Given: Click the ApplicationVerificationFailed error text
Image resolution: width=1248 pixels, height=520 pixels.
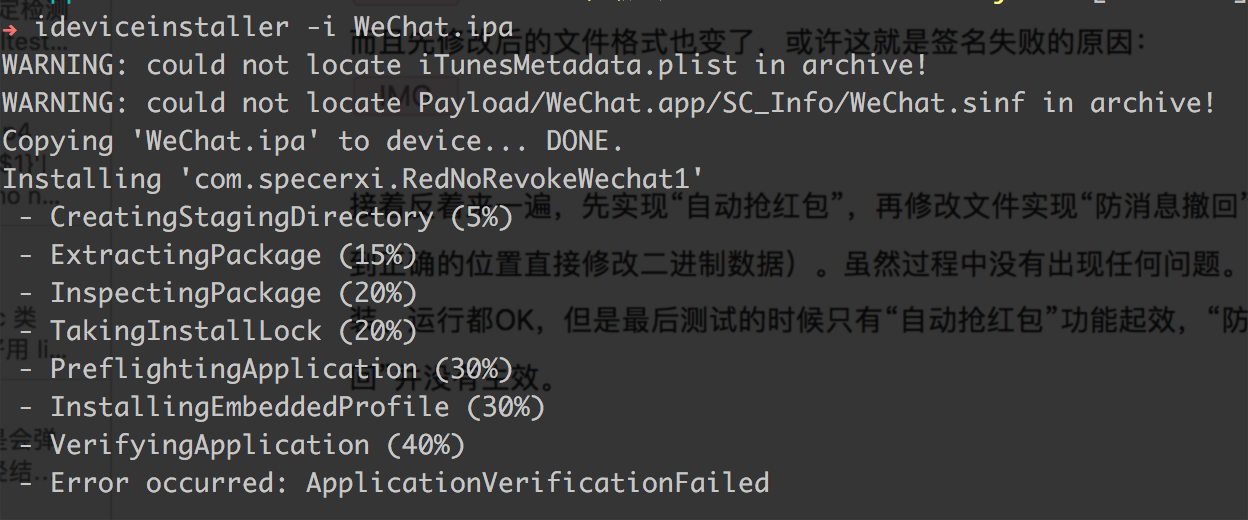Looking at the screenshot, I should pyautogui.click(x=537, y=483).
